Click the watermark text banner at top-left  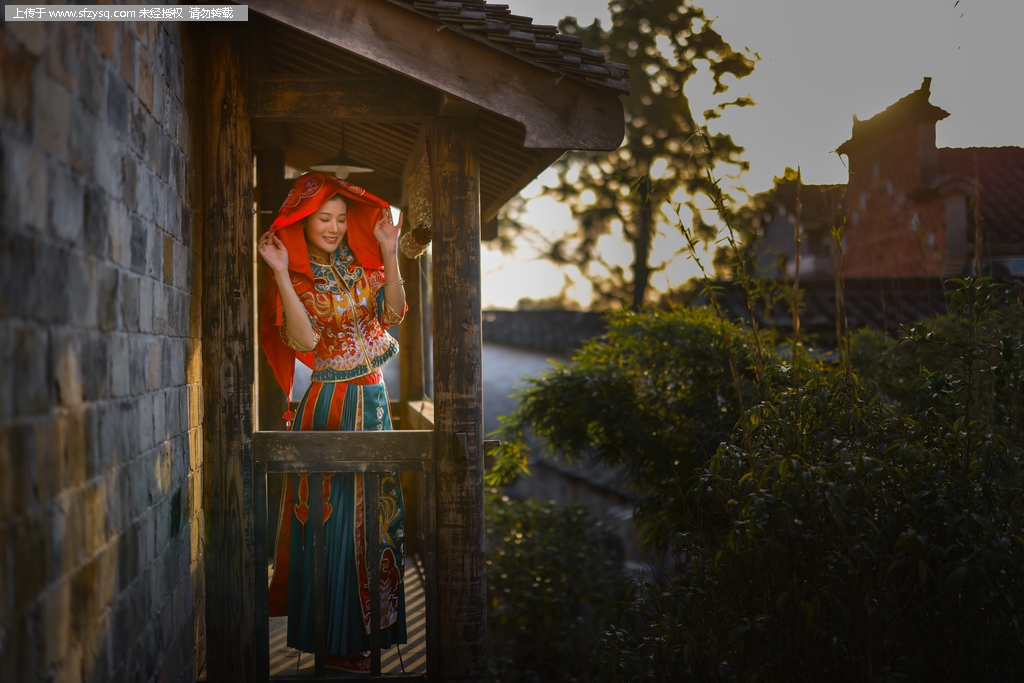tap(126, 13)
